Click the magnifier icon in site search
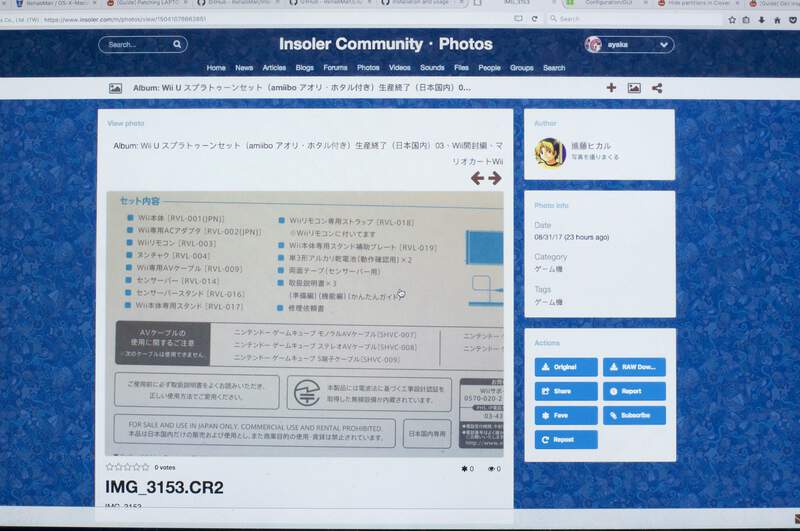 pyautogui.click(x=177, y=44)
